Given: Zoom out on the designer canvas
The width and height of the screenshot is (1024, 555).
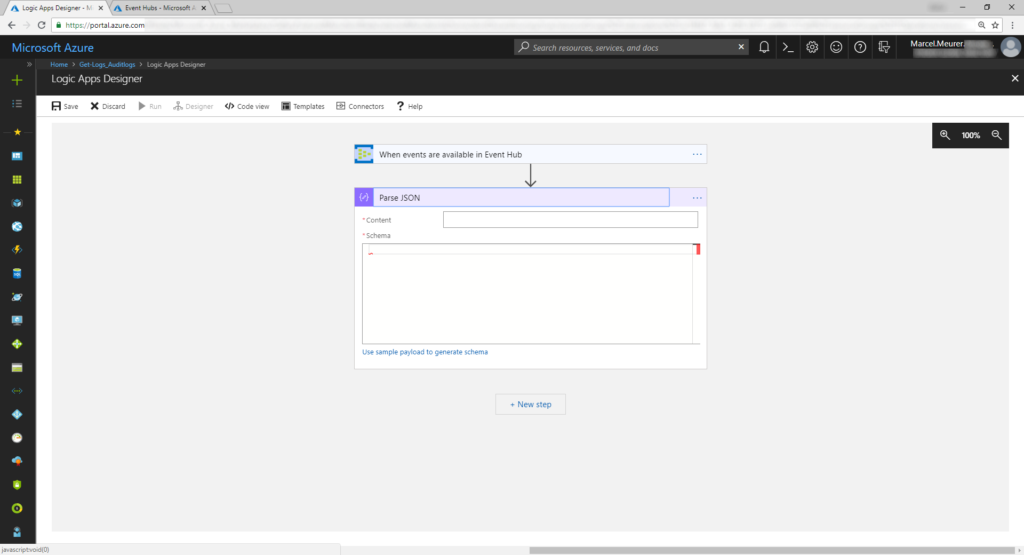Looking at the screenshot, I should pos(996,135).
